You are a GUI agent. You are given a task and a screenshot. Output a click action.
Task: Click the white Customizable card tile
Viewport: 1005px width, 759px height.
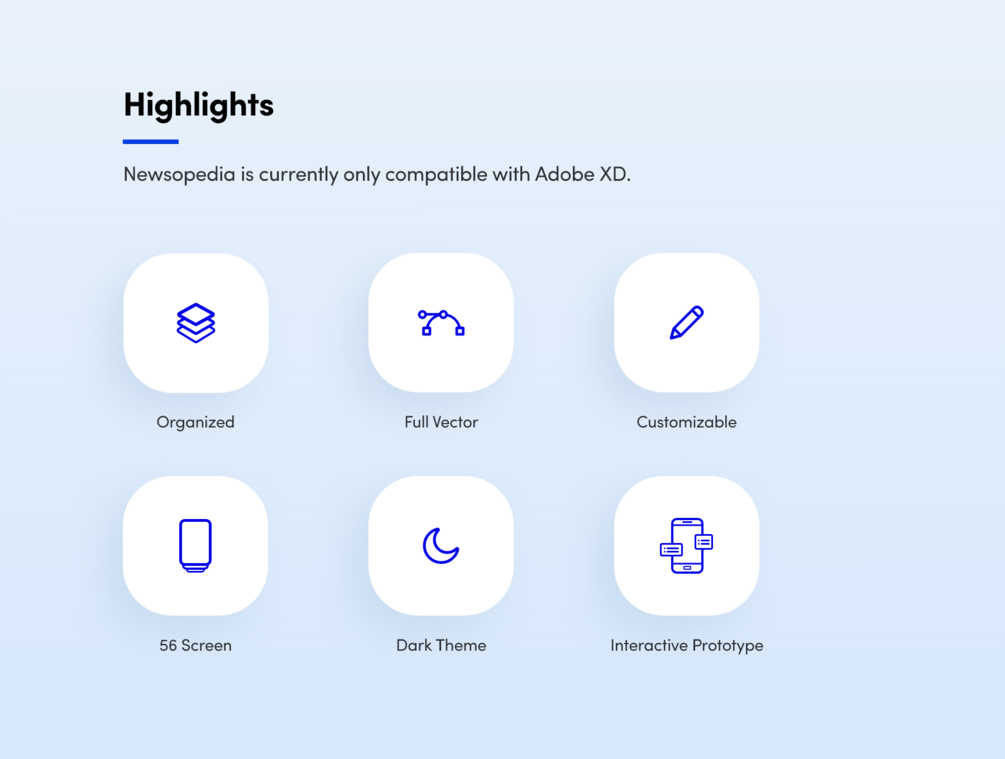tap(686, 322)
